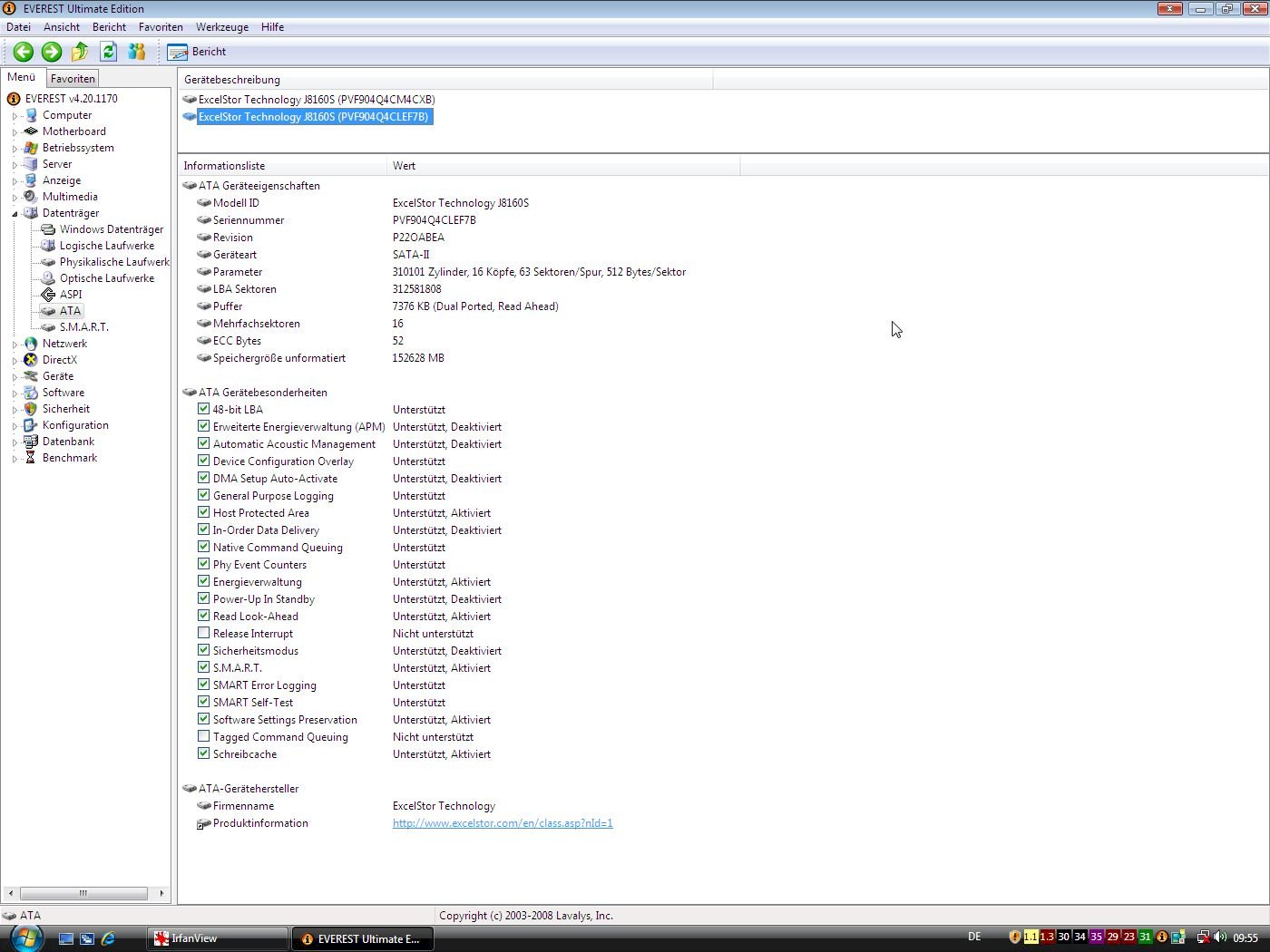1270x952 pixels.
Task: Switch to the Favoriten tab
Action: tap(73, 79)
